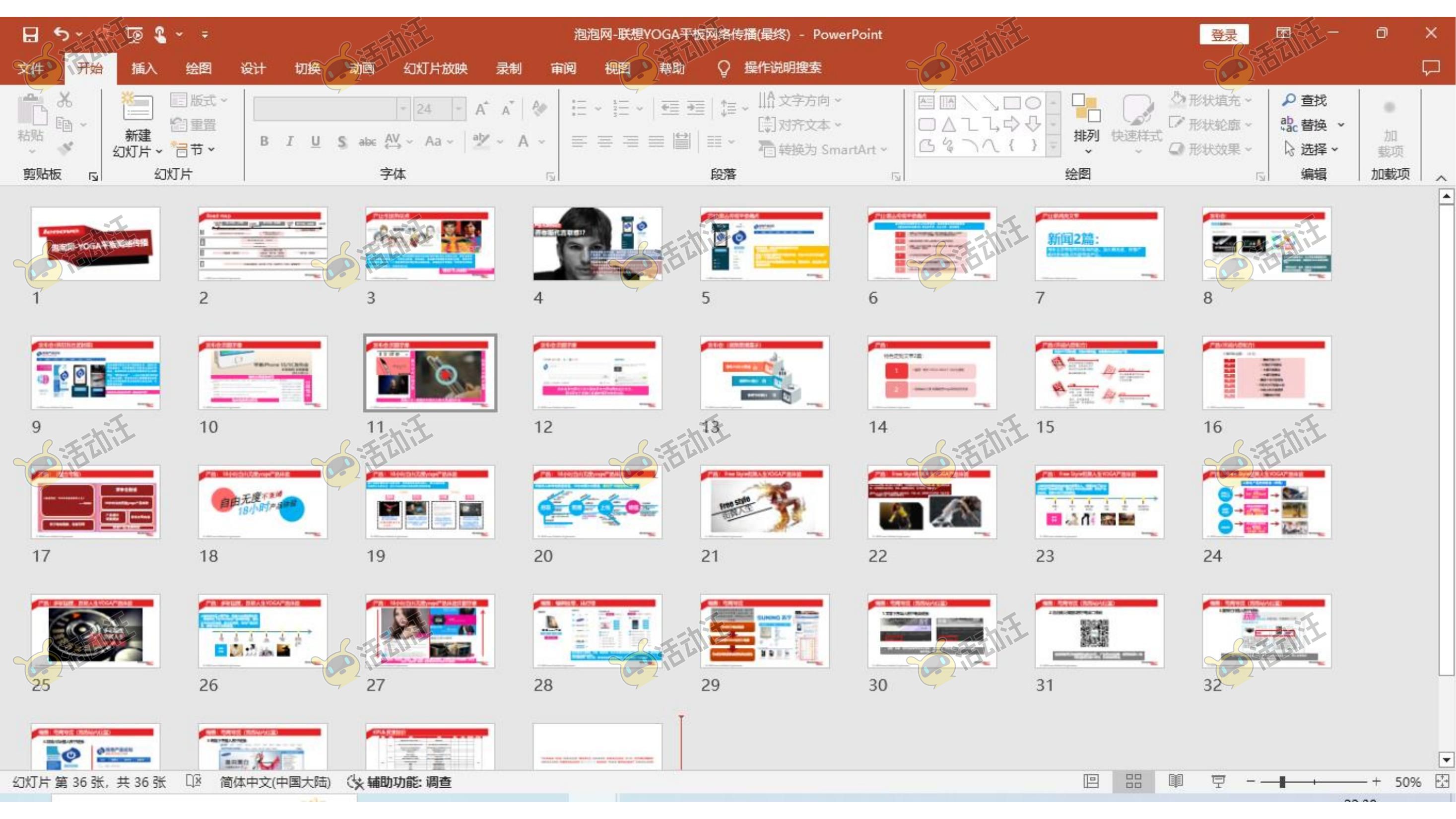Click the Sign in (登录) button
Screen dimensions: 1456x819
point(1224,35)
